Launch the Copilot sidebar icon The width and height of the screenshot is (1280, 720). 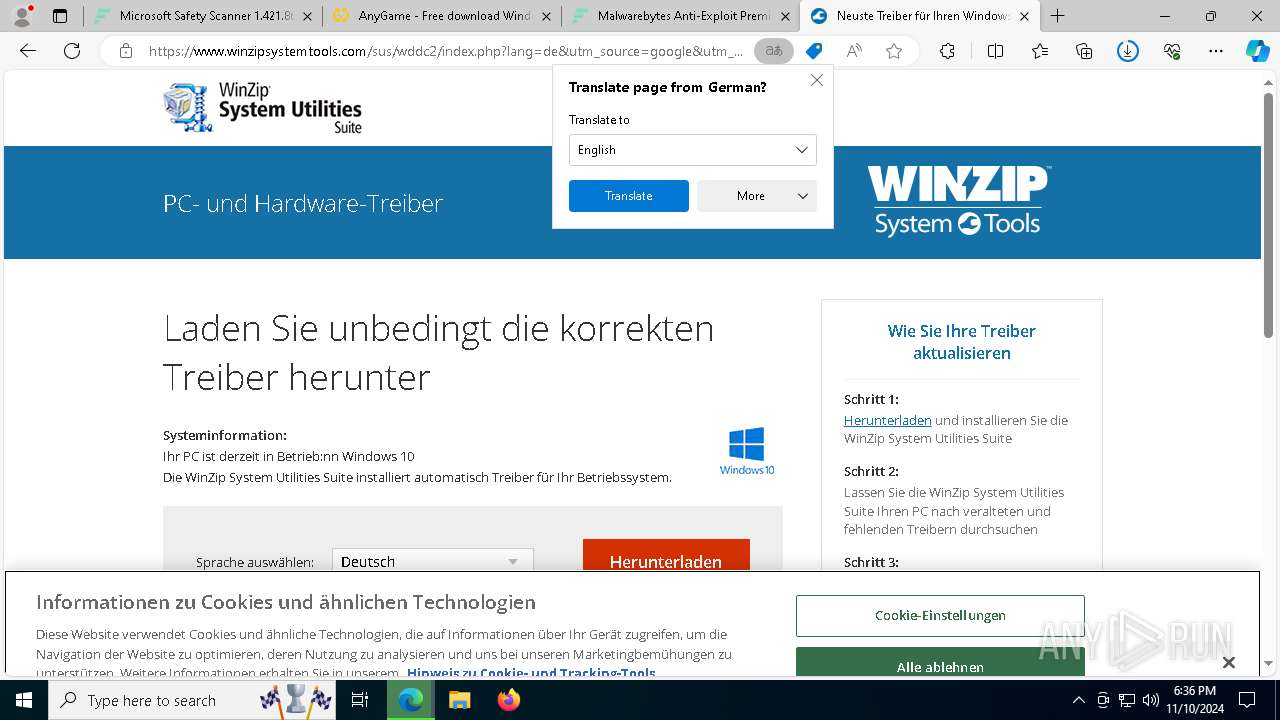point(1258,51)
